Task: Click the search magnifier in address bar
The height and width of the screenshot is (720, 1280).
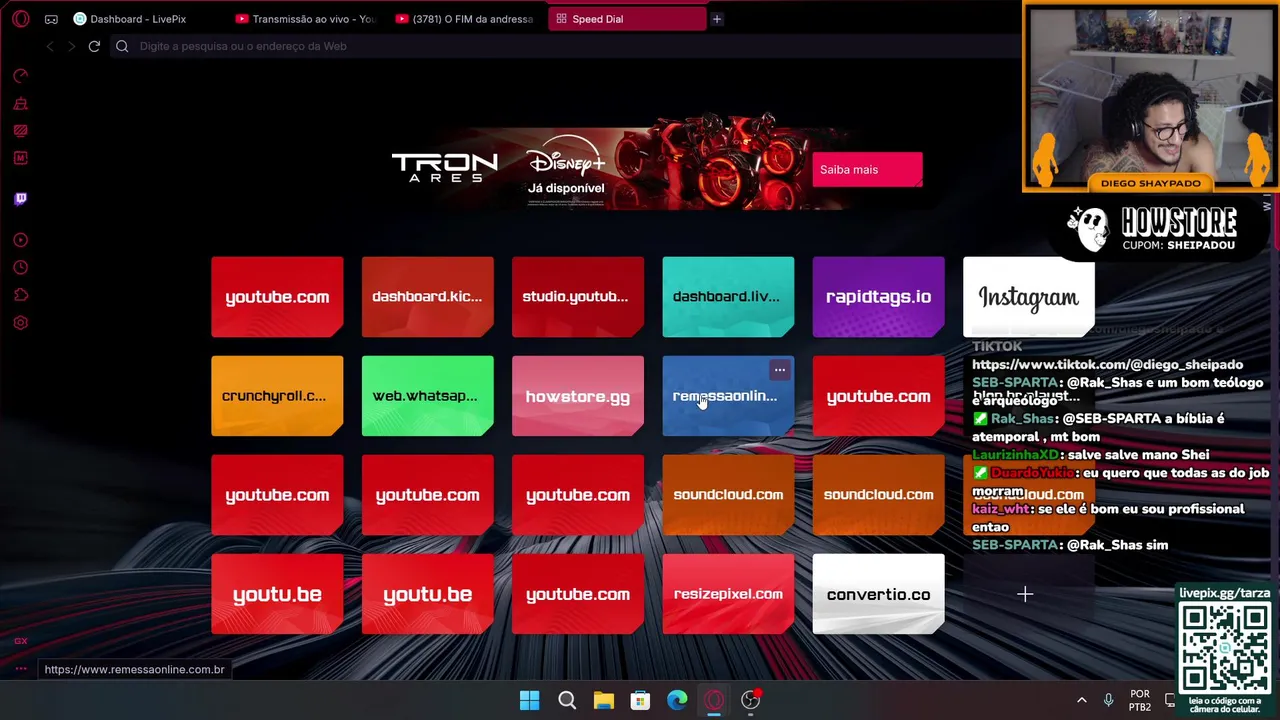Action: [x=122, y=46]
